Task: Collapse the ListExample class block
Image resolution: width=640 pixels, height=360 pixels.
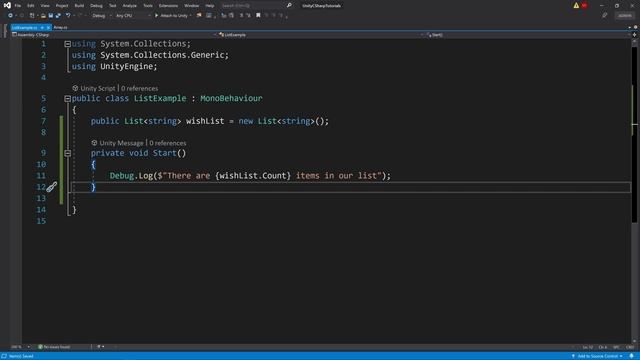Action: pyautogui.click(x=67, y=98)
